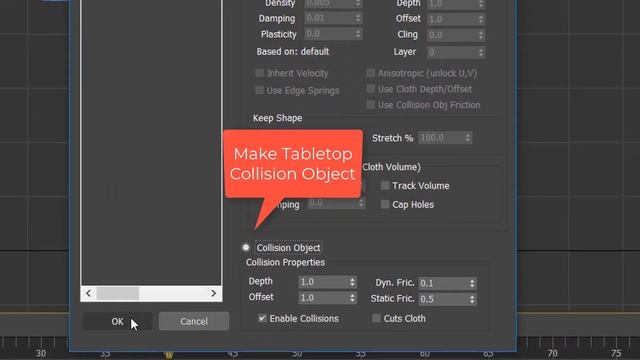Adjust the collision Depth spinner arrows
Screen dimensions: 640x360
tap(352, 282)
